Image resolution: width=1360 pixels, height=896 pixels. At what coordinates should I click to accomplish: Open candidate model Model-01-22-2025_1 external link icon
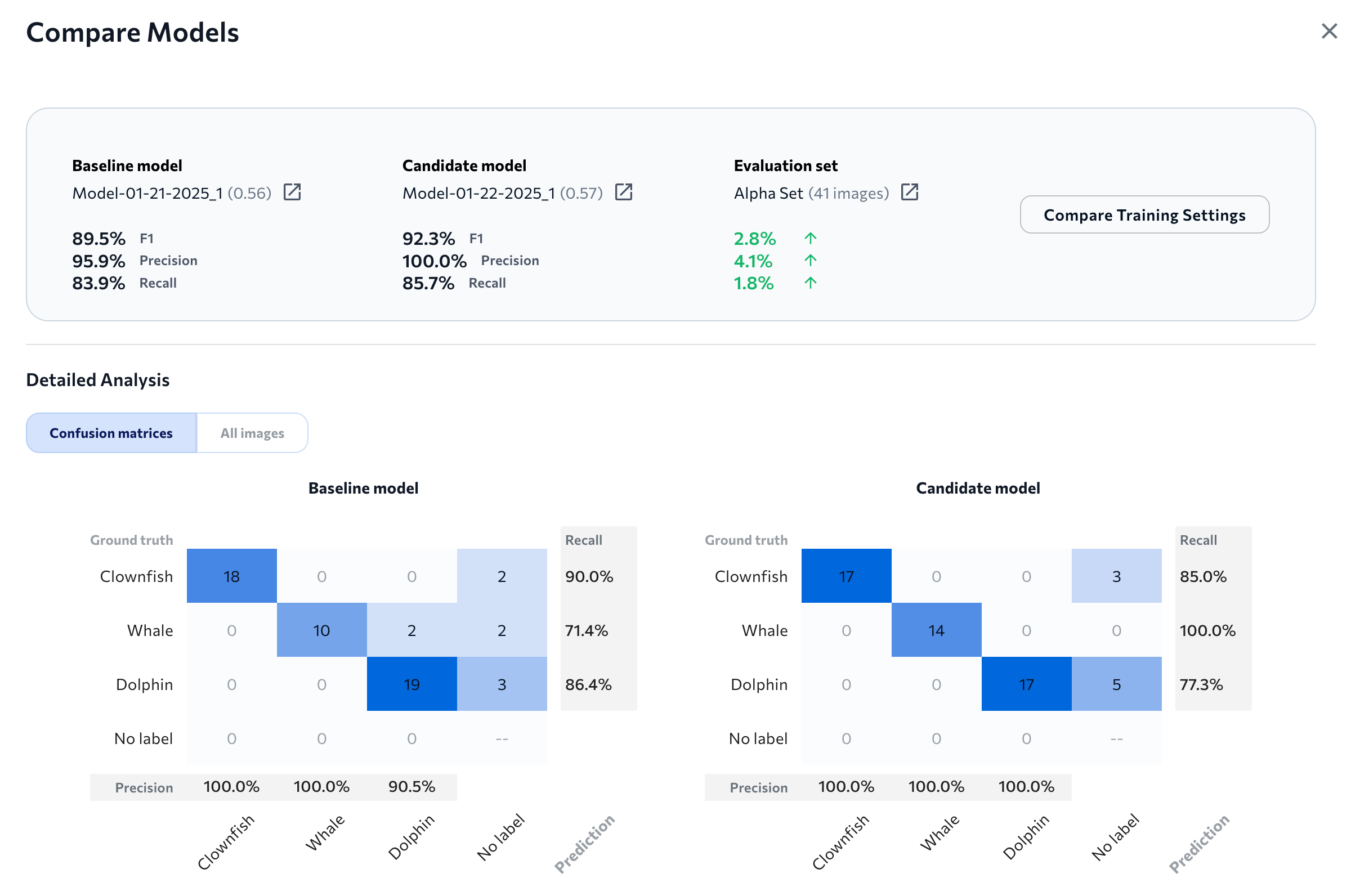(624, 192)
